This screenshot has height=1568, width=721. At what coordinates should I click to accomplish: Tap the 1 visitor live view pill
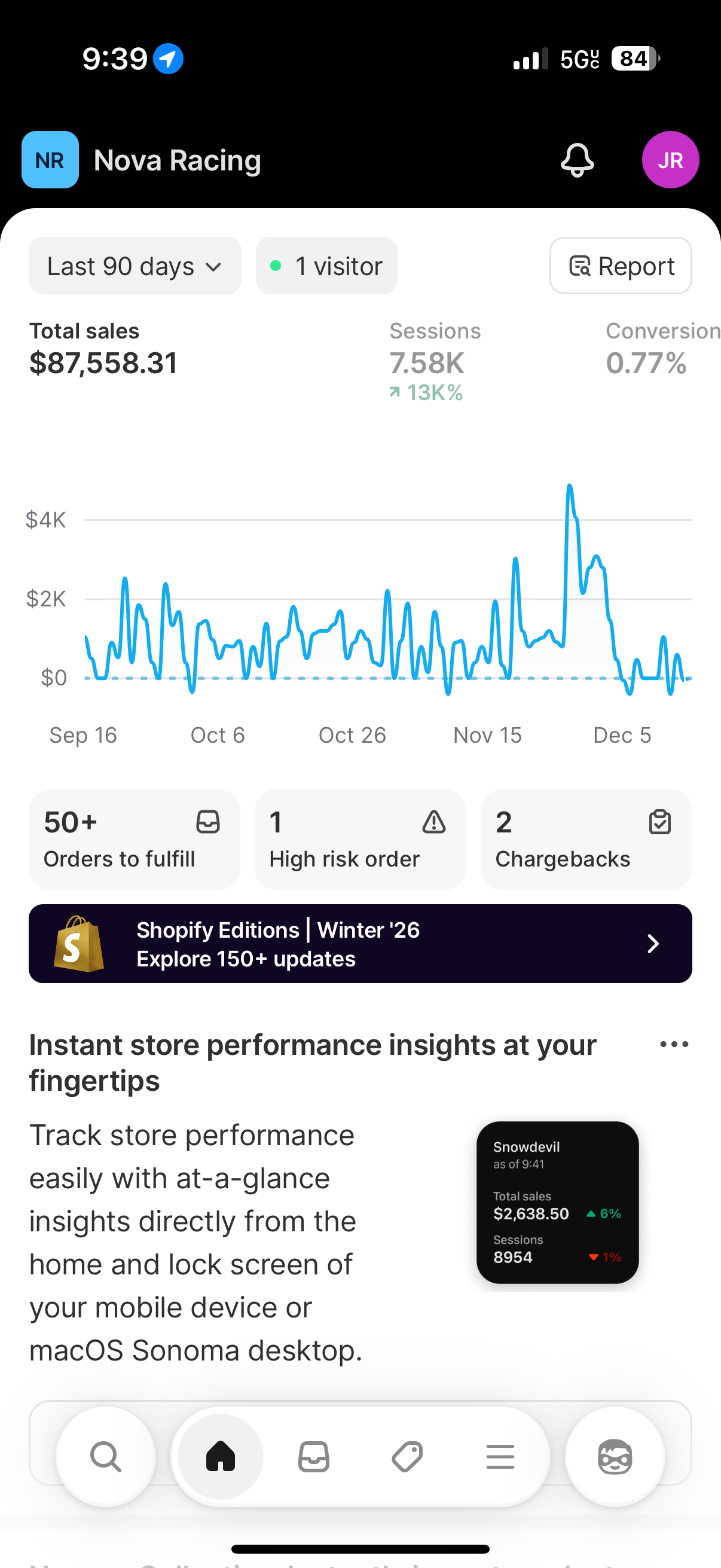pyautogui.click(x=327, y=266)
